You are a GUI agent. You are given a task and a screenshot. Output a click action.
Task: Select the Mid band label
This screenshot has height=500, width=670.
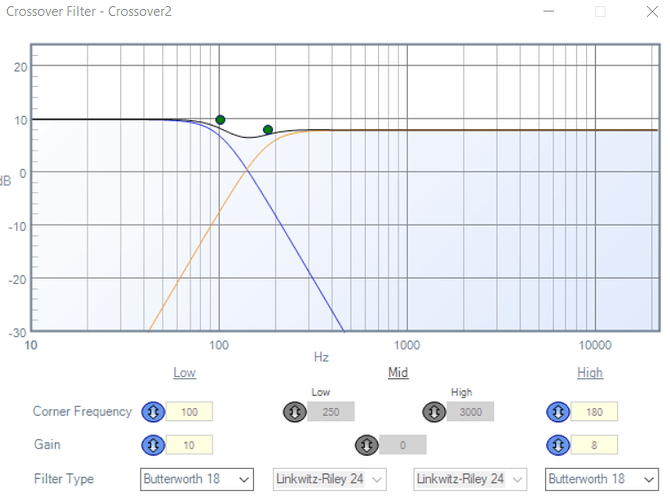click(398, 373)
